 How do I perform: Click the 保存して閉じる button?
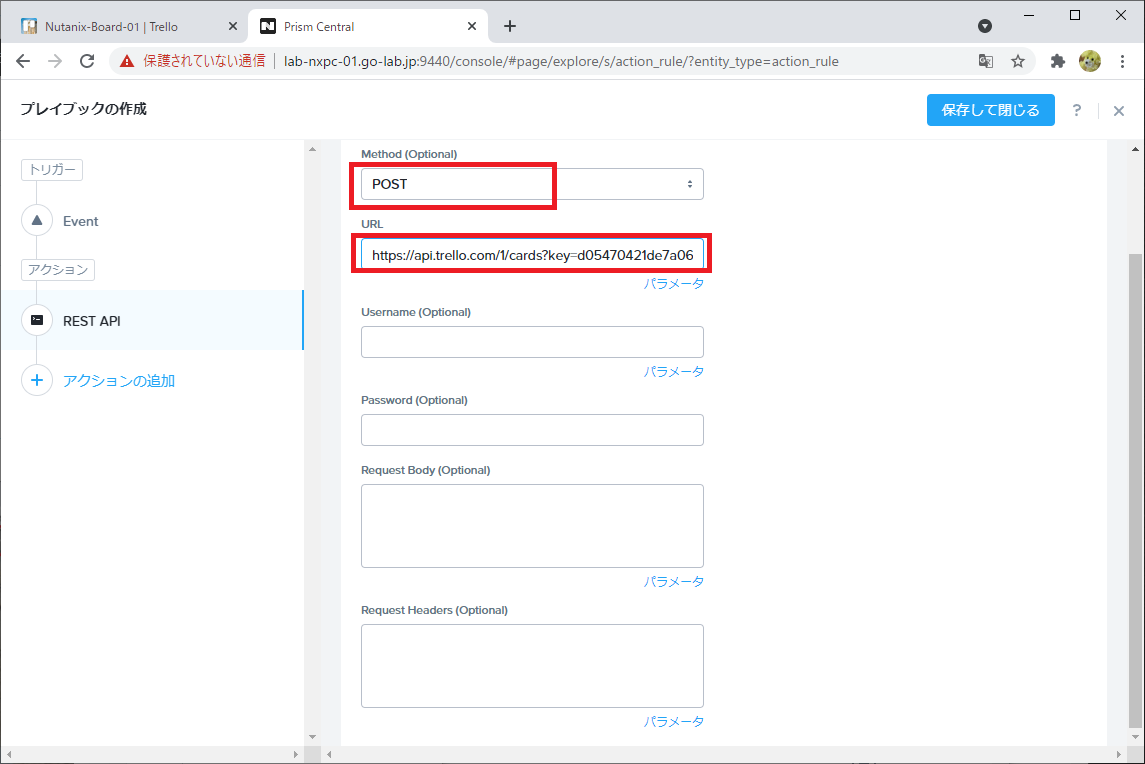(990, 110)
